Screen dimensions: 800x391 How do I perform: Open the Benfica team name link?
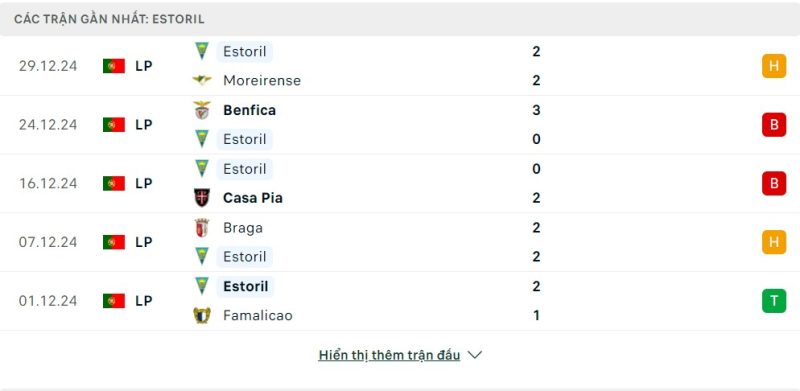tap(249, 110)
